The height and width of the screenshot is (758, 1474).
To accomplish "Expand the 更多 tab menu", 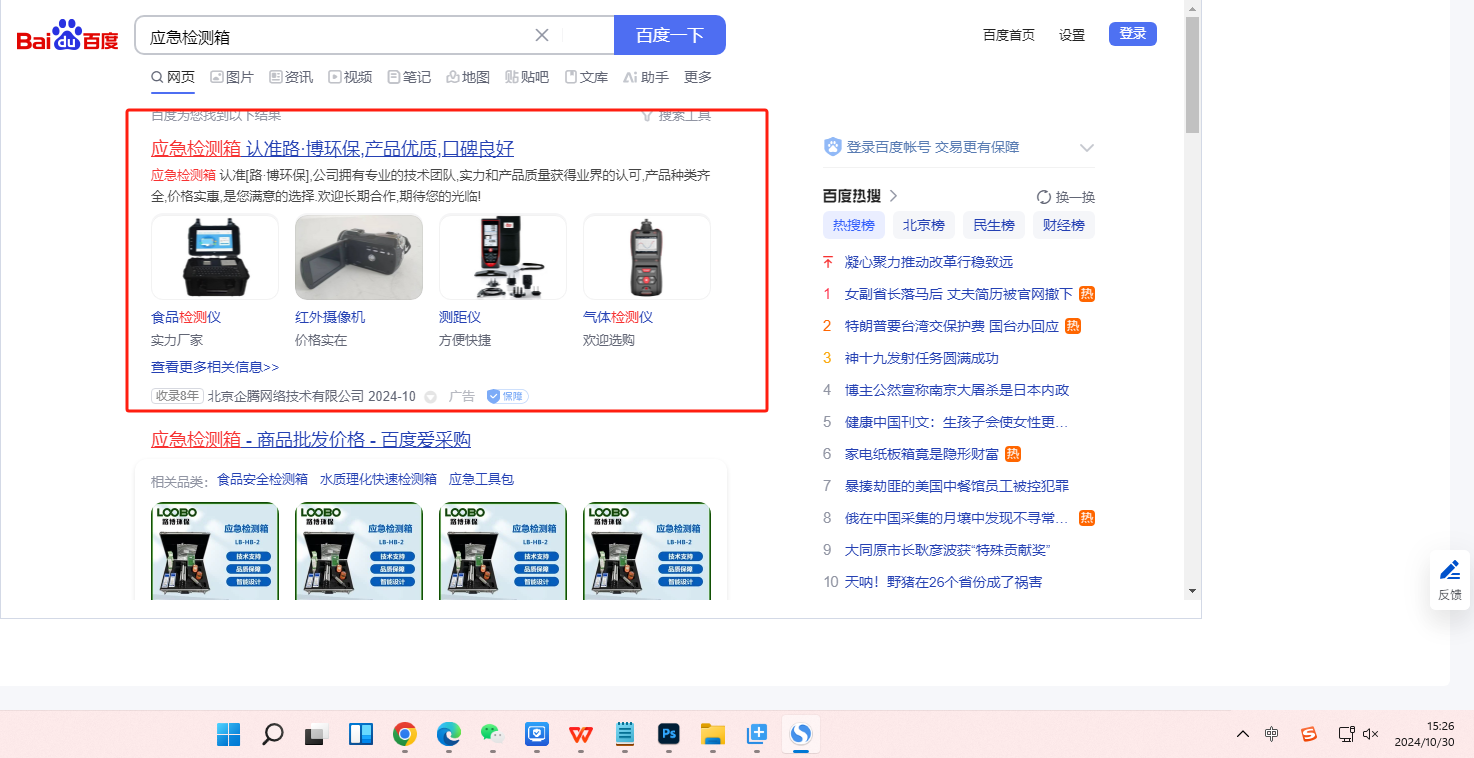I will click(x=698, y=77).
